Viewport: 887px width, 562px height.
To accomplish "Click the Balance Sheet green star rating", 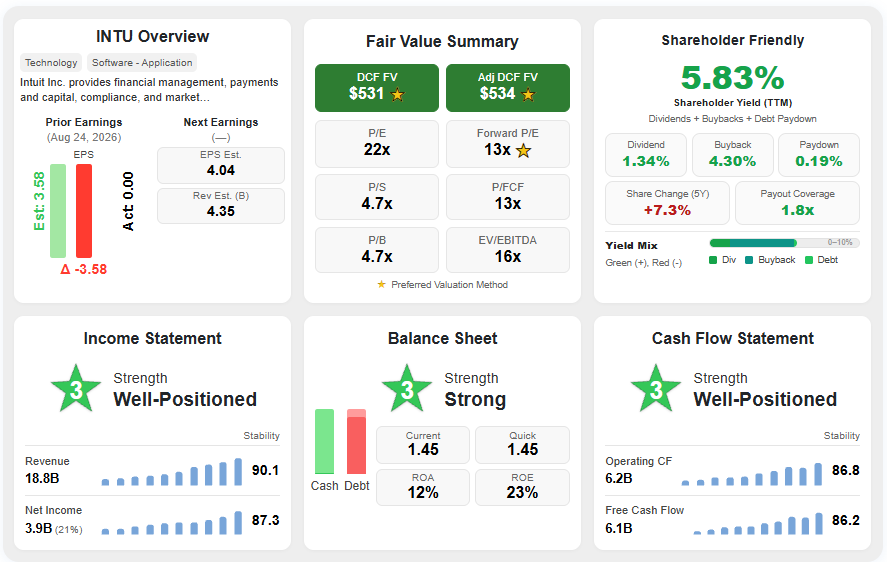I will point(407,389).
